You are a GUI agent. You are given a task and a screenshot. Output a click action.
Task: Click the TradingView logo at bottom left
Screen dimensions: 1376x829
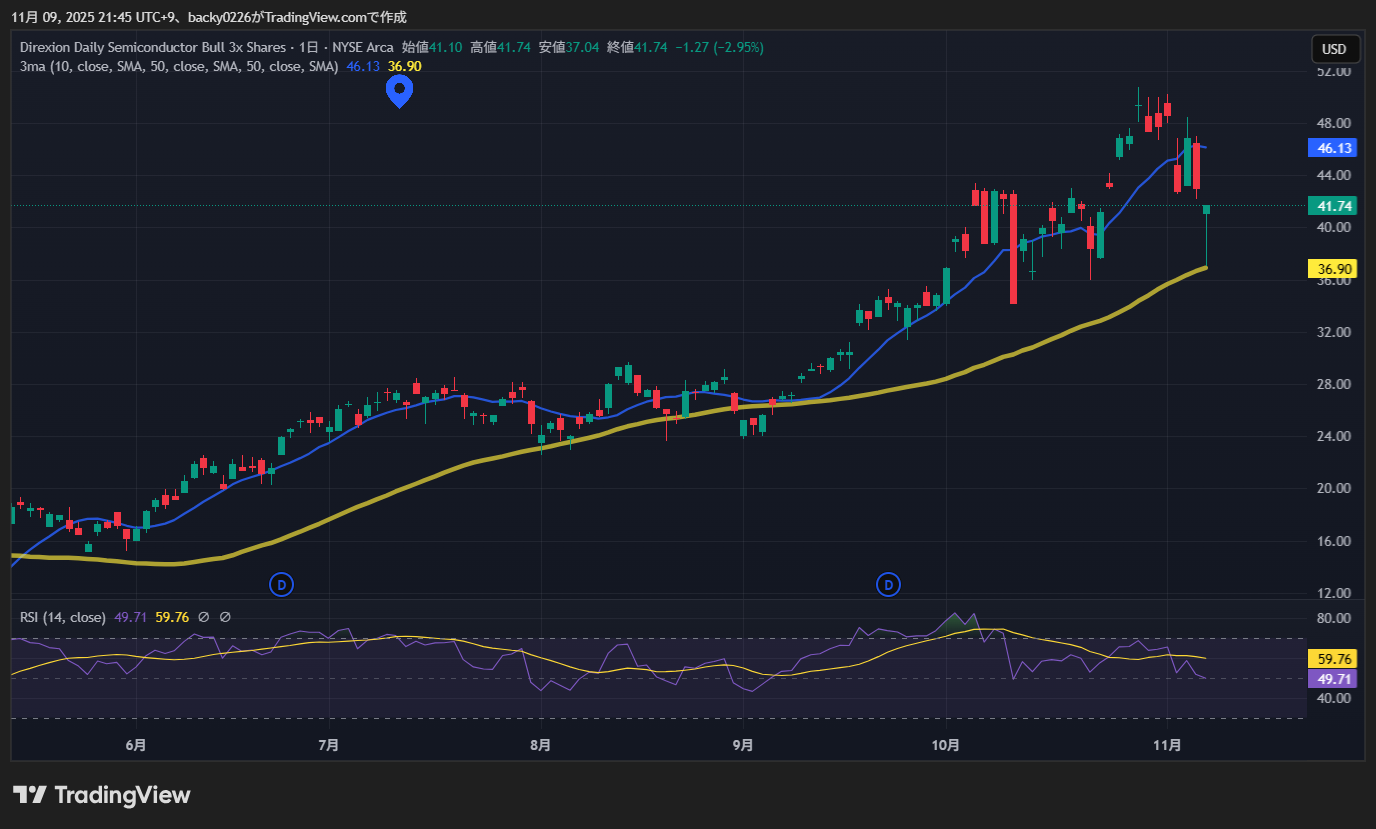[101, 795]
